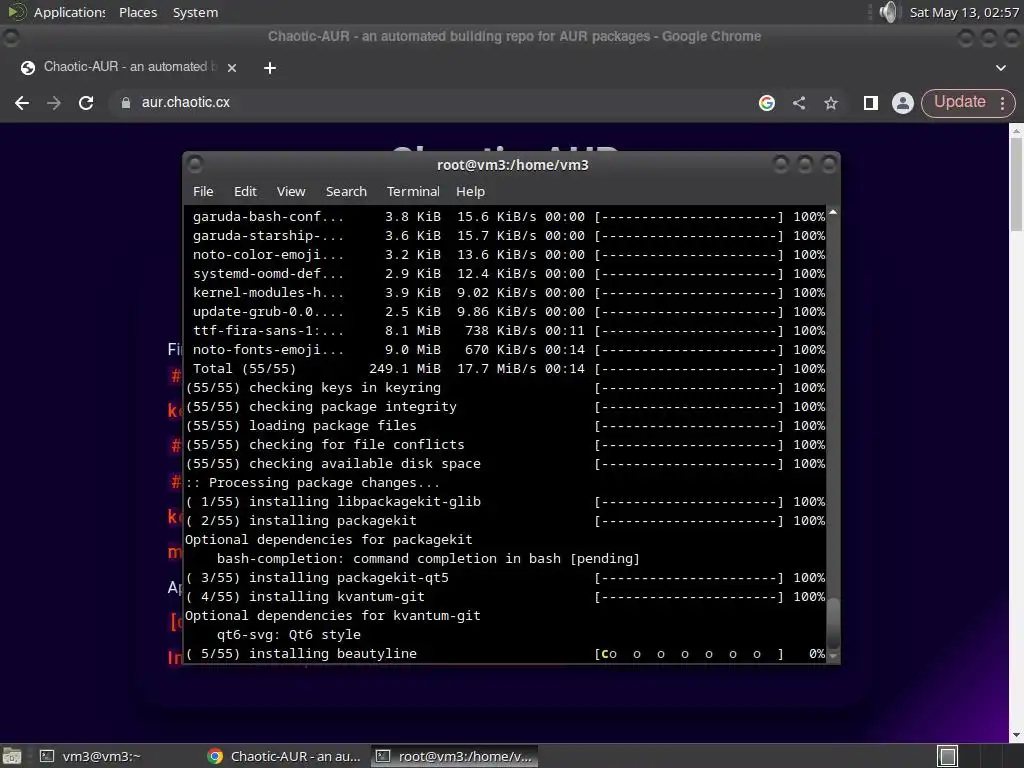Image resolution: width=1024 pixels, height=768 pixels.
Task: Open the Google icon in address bar
Action: point(767,103)
